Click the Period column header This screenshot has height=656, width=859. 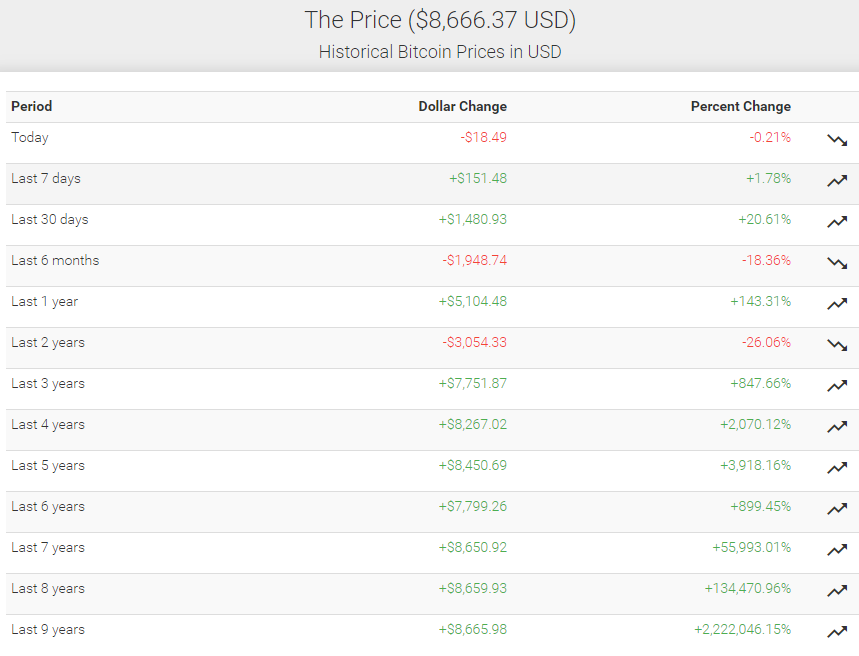pos(32,106)
